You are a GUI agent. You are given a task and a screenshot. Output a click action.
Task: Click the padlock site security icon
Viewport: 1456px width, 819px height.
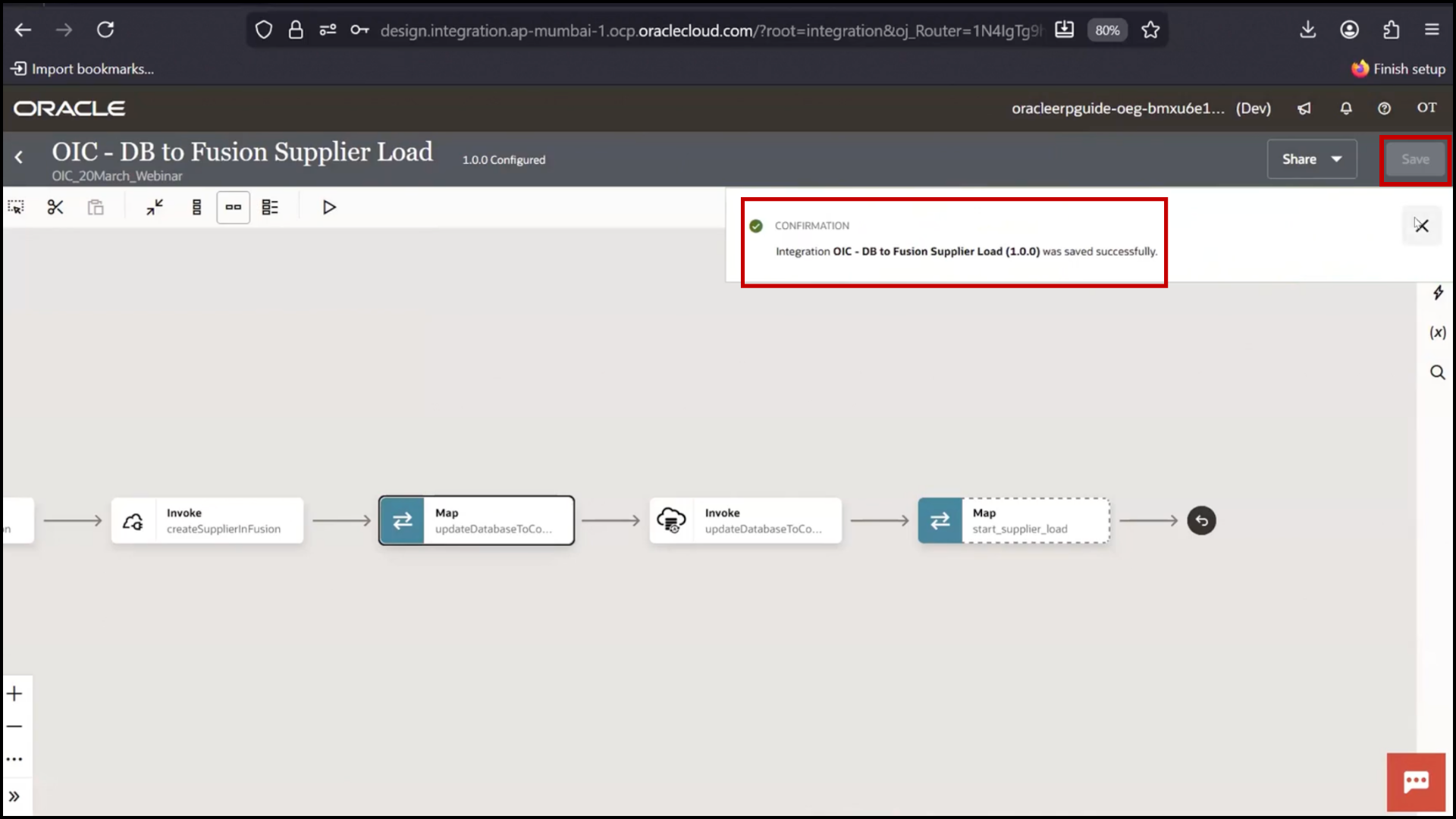click(296, 30)
